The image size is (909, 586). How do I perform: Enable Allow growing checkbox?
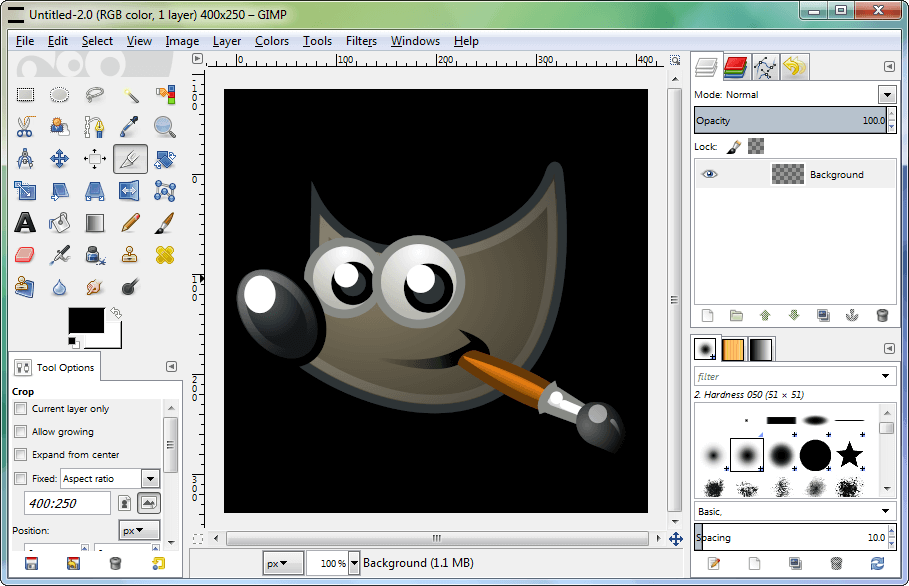pyautogui.click(x=20, y=432)
